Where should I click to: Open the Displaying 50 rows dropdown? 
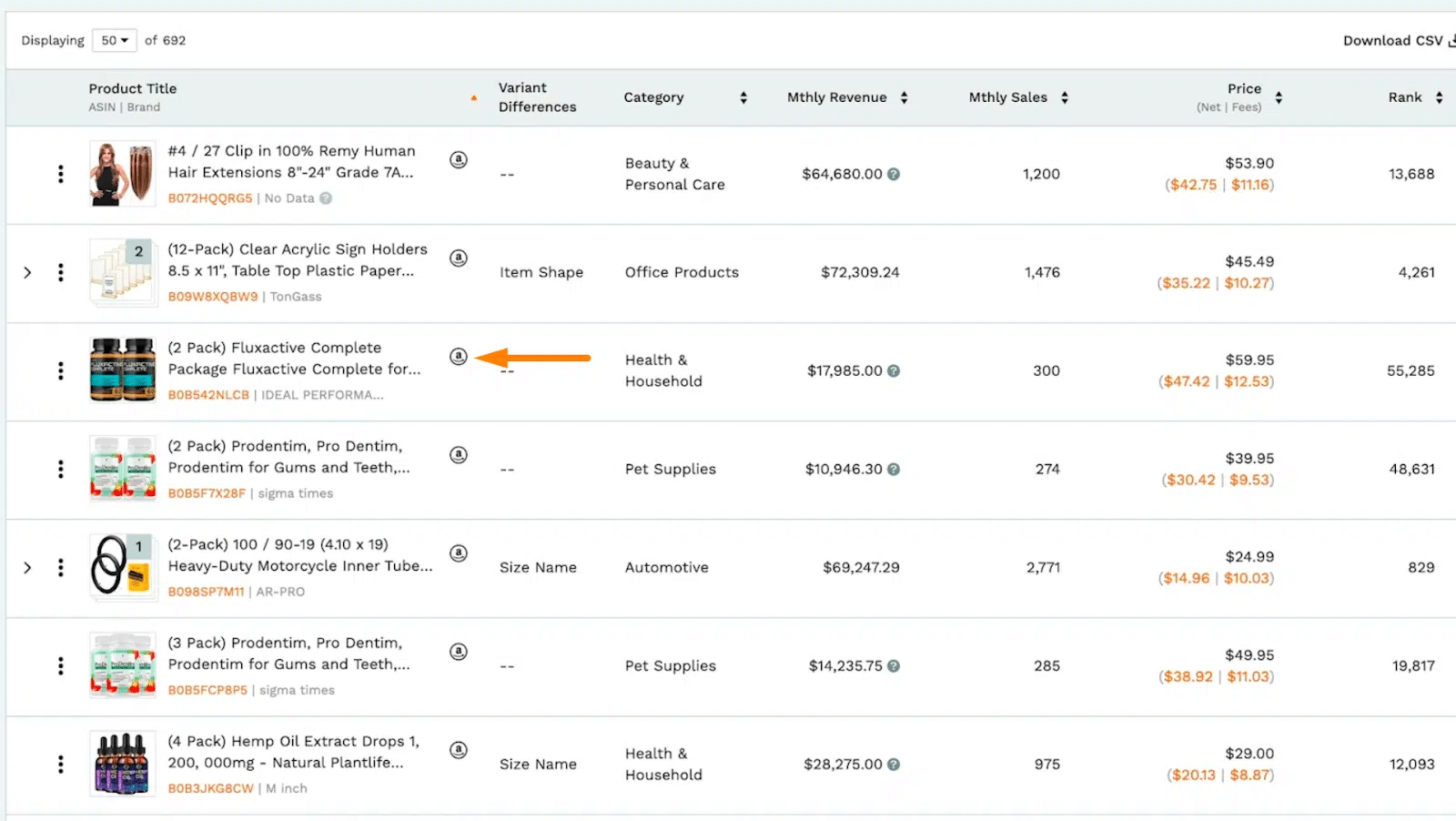[115, 40]
